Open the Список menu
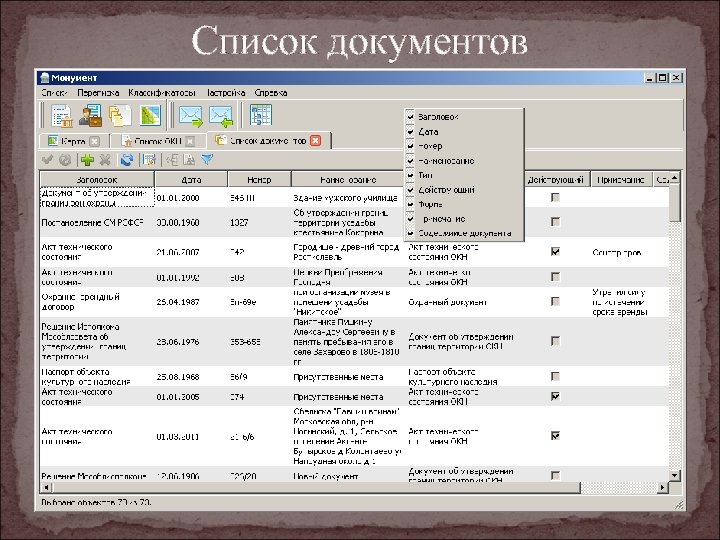Viewport: 720px width, 540px height. (55, 93)
